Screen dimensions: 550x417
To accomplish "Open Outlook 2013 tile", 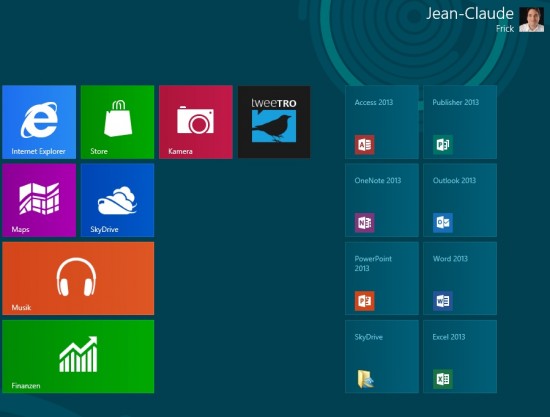I will pyautogui.click(x=460, y=200).
